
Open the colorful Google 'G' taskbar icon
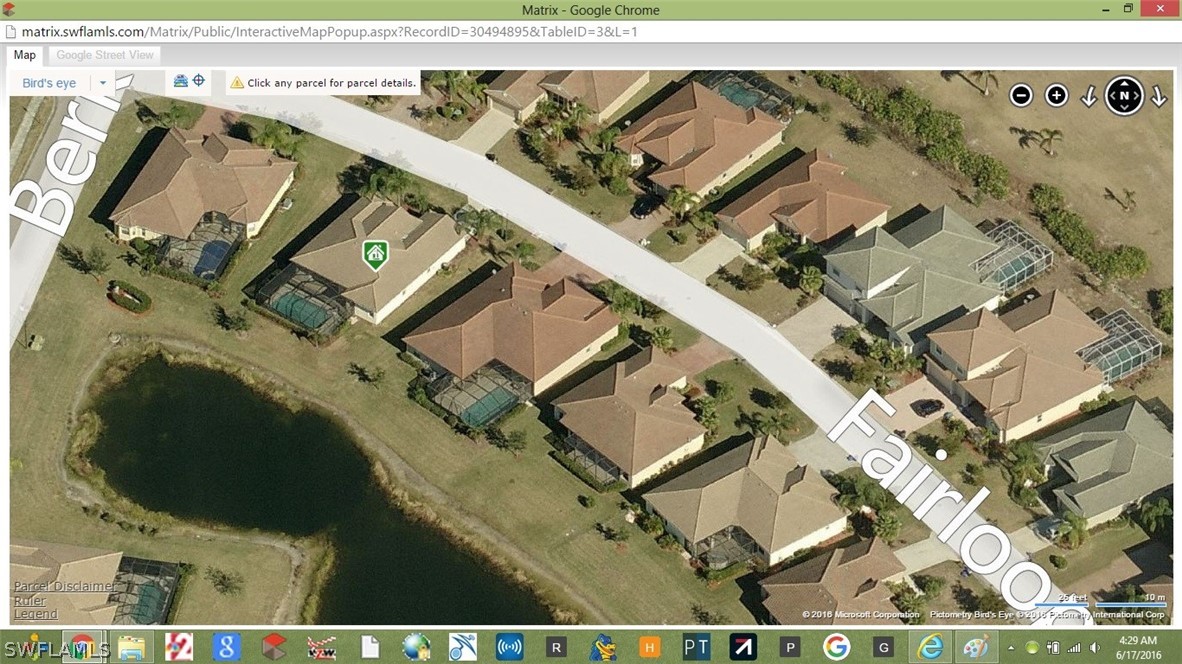coord(837,647)
